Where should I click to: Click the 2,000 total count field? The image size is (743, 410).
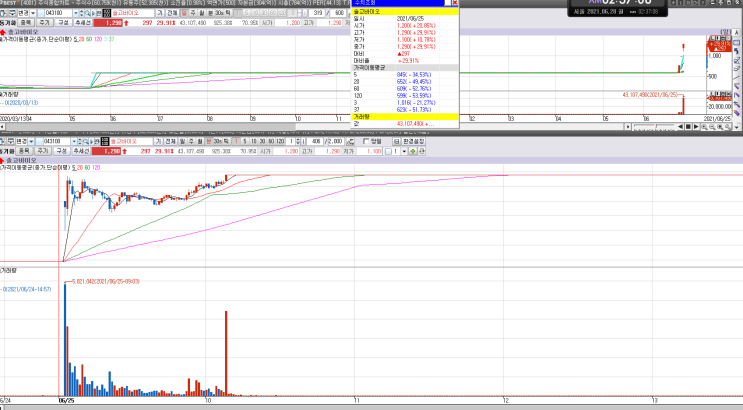[x=335, y=141]
